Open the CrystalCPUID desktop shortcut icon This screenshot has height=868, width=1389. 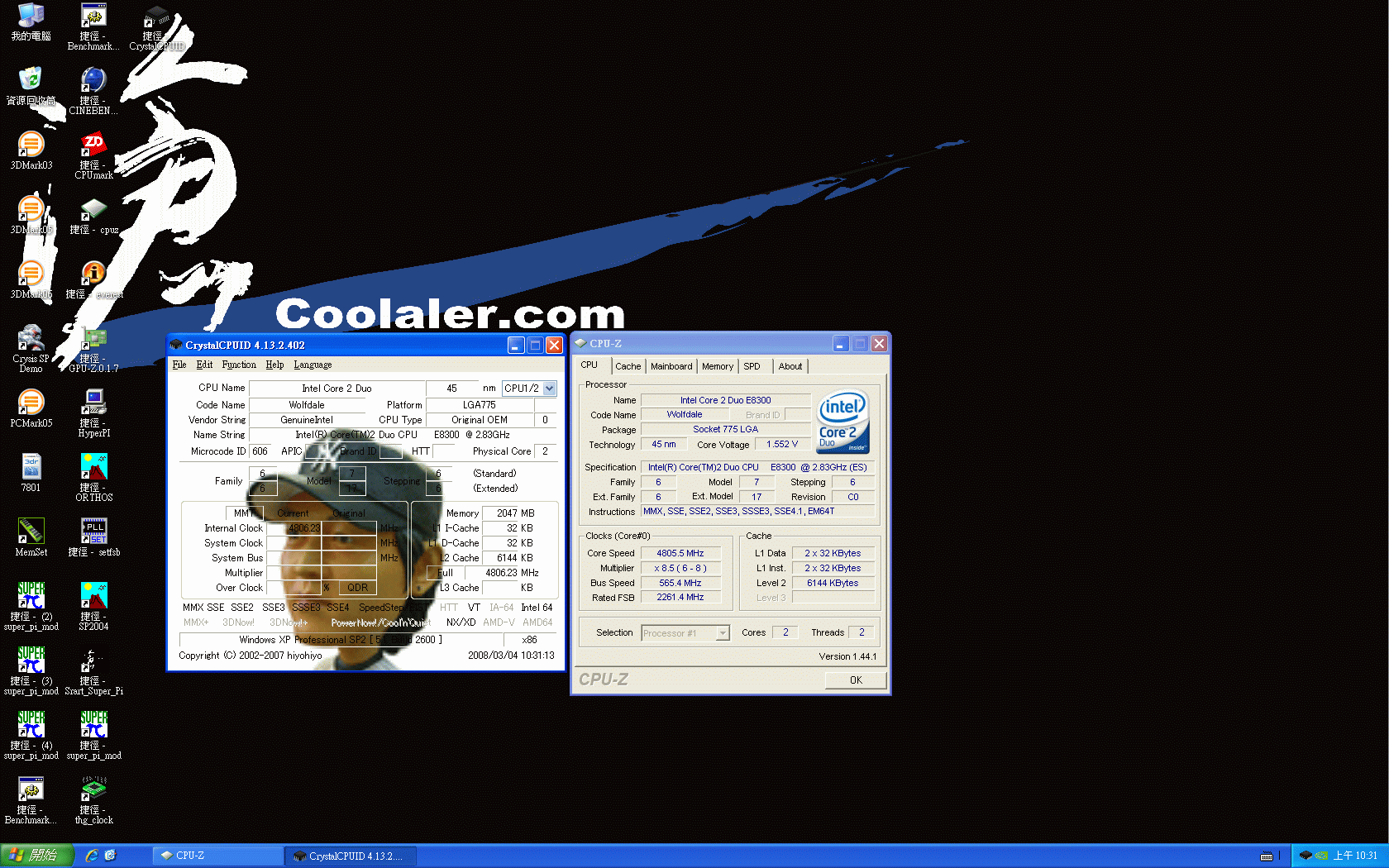point(156,26)
